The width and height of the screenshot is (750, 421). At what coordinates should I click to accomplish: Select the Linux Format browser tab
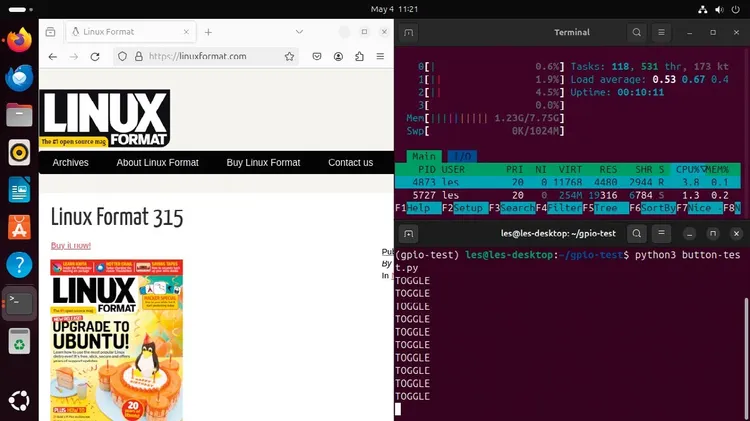pos(131,32)
